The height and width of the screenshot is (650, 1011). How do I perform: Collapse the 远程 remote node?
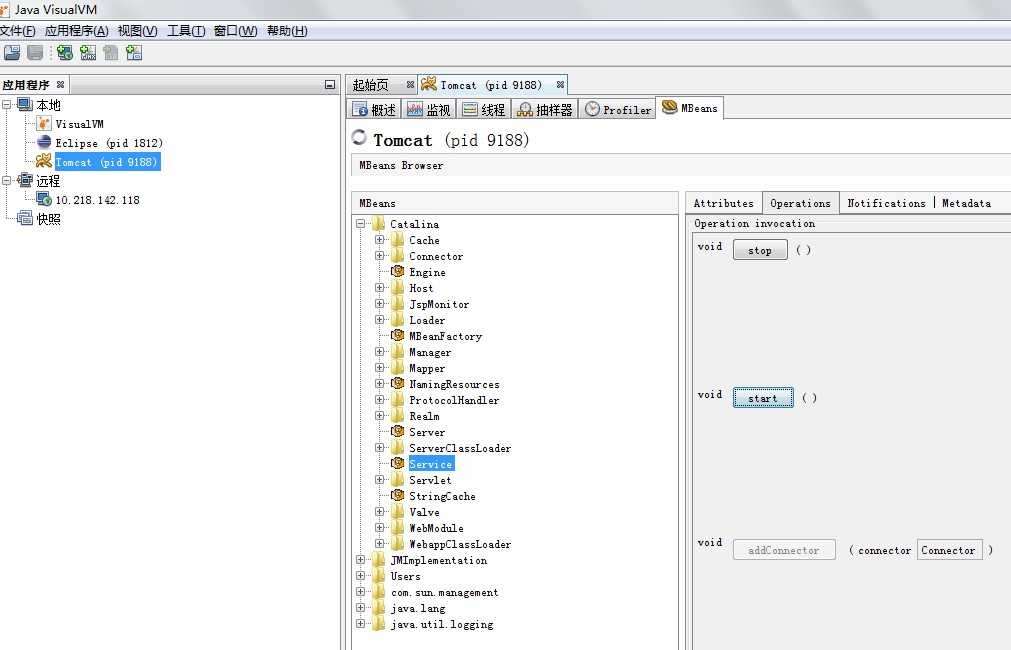coord(6,181)
